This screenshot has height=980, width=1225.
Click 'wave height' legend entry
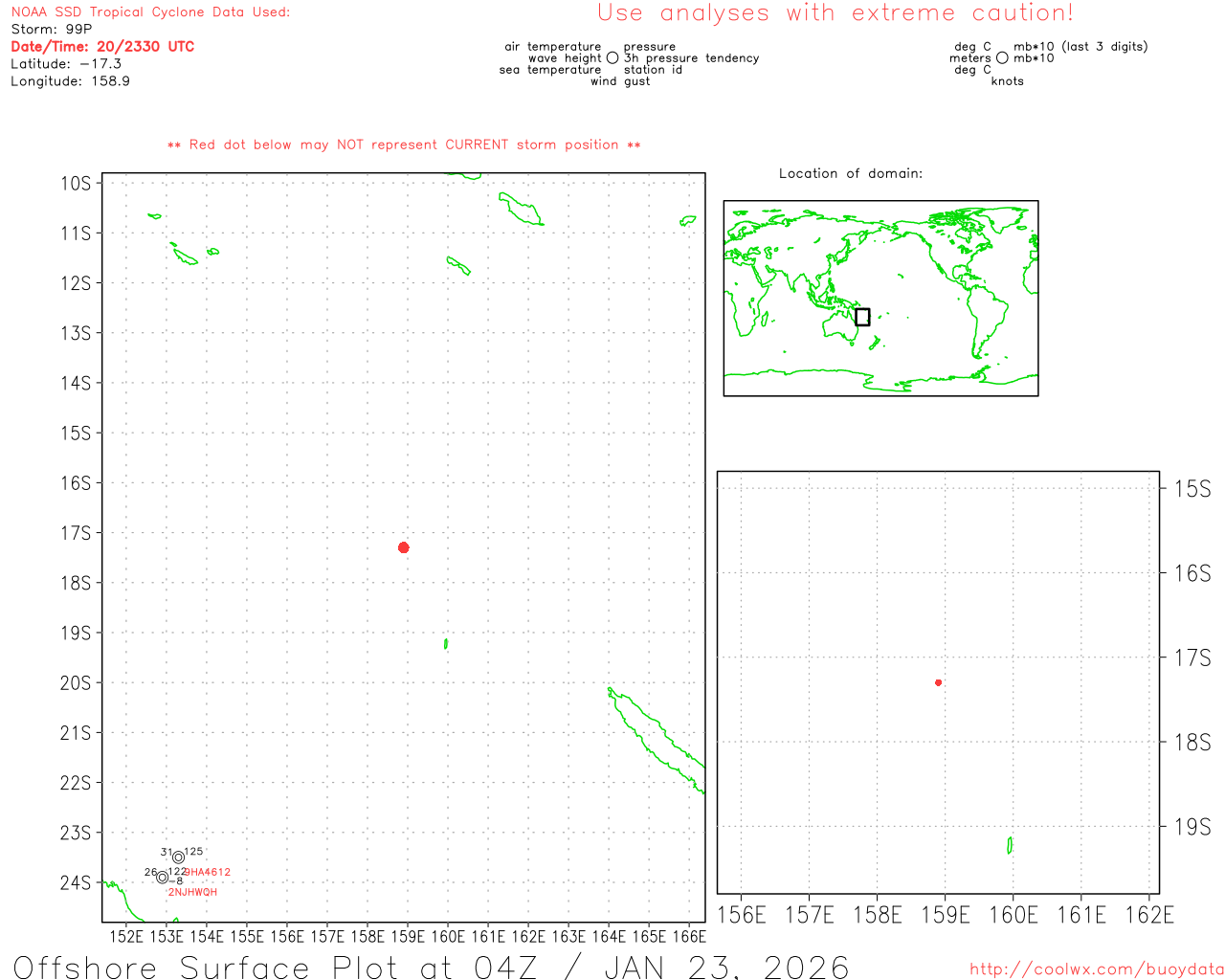566,58
